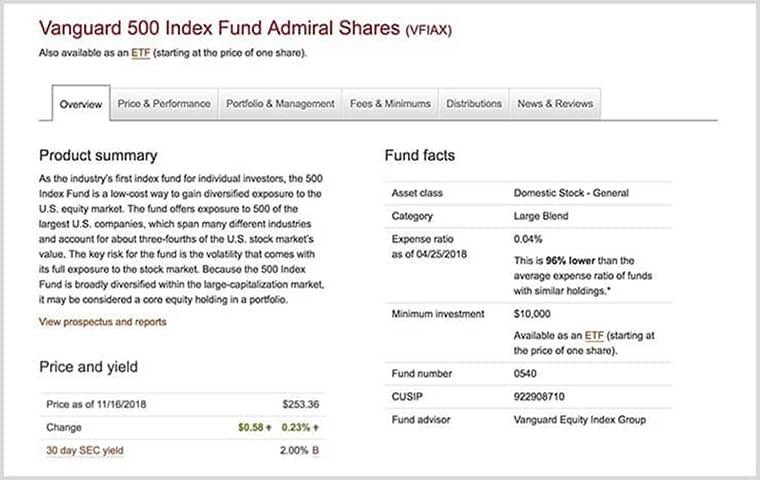This screenshot has width=760, height=480.
Task: Click the '96% lower' bold text
Action: pos(570,261)
